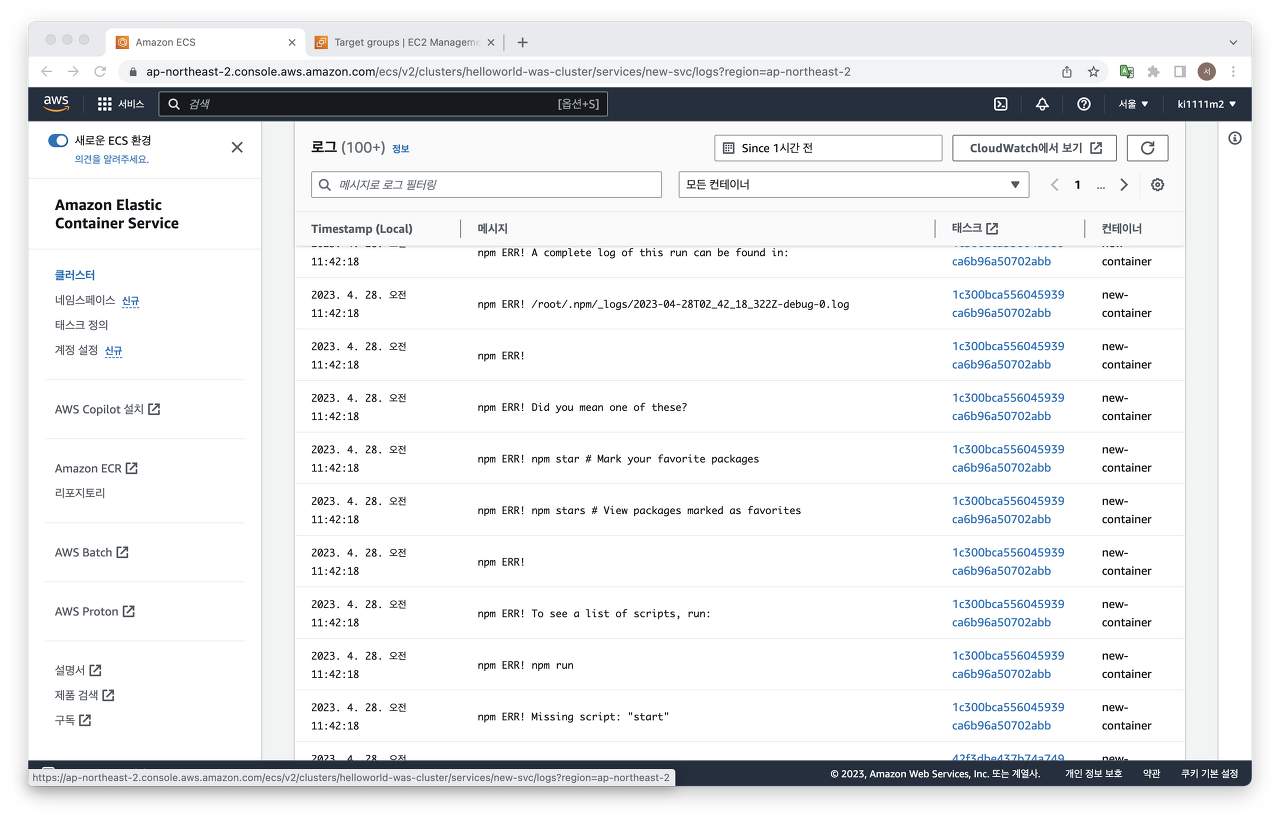Open 설명서 documentation link
The width and height of the screenshot is (1280, 821).
pyautogui.click(x=78, y=670)
